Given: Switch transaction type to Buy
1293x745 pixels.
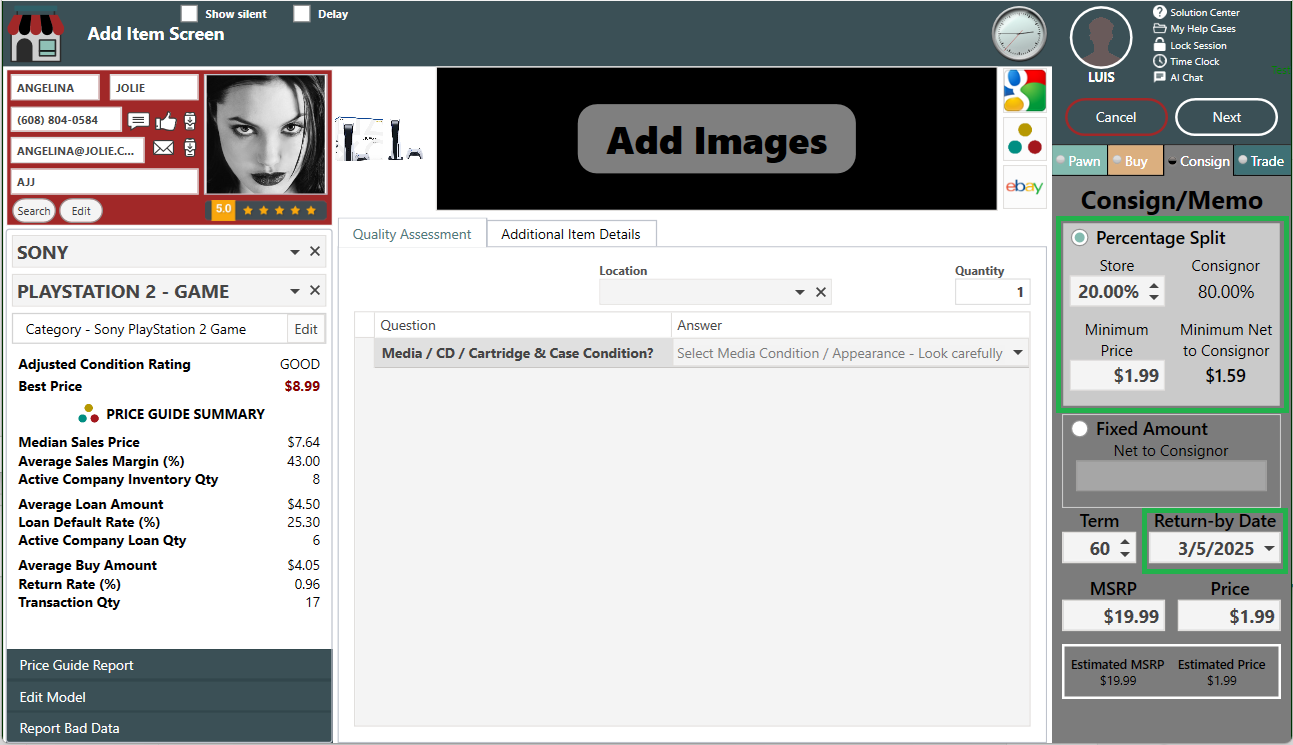Looking at the screenshot, I should [x=1135, y=161].
